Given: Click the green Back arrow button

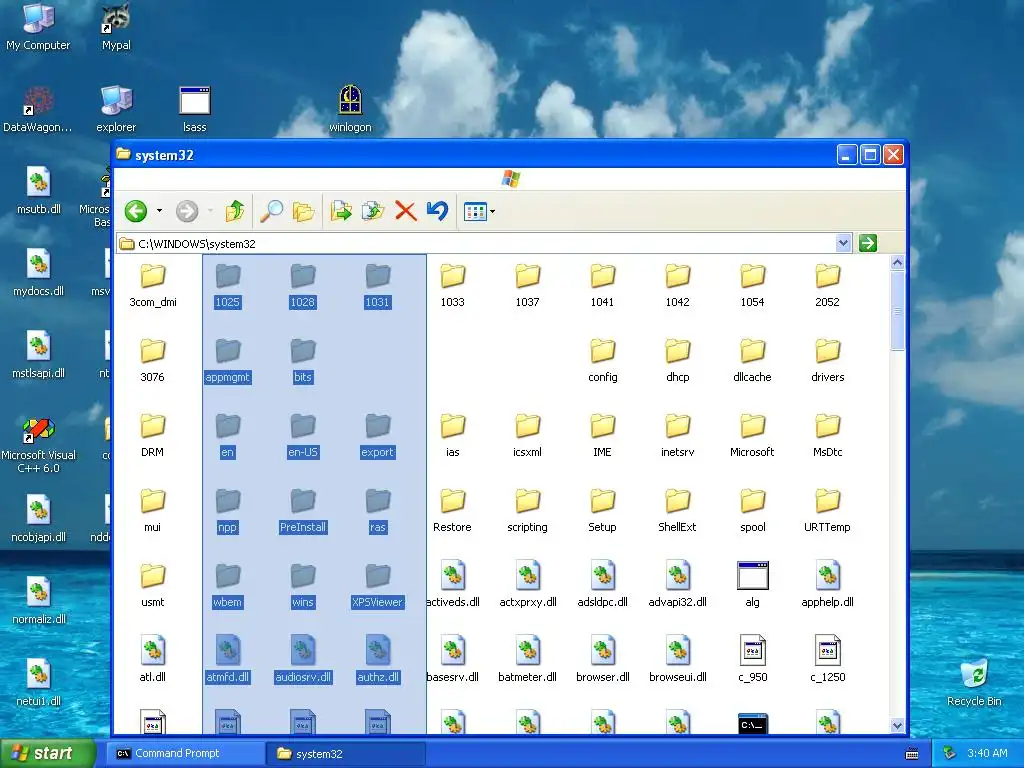Looking at the screenshot, I should [136, 211].
